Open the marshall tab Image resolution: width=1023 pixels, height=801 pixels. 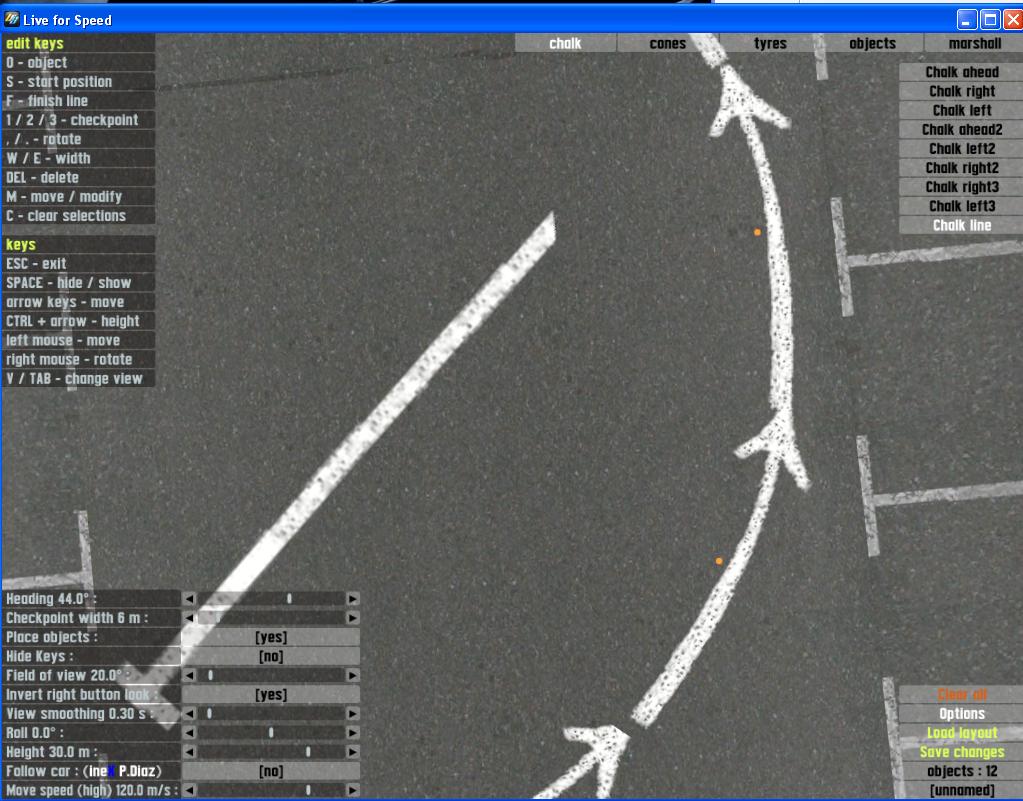974,43
